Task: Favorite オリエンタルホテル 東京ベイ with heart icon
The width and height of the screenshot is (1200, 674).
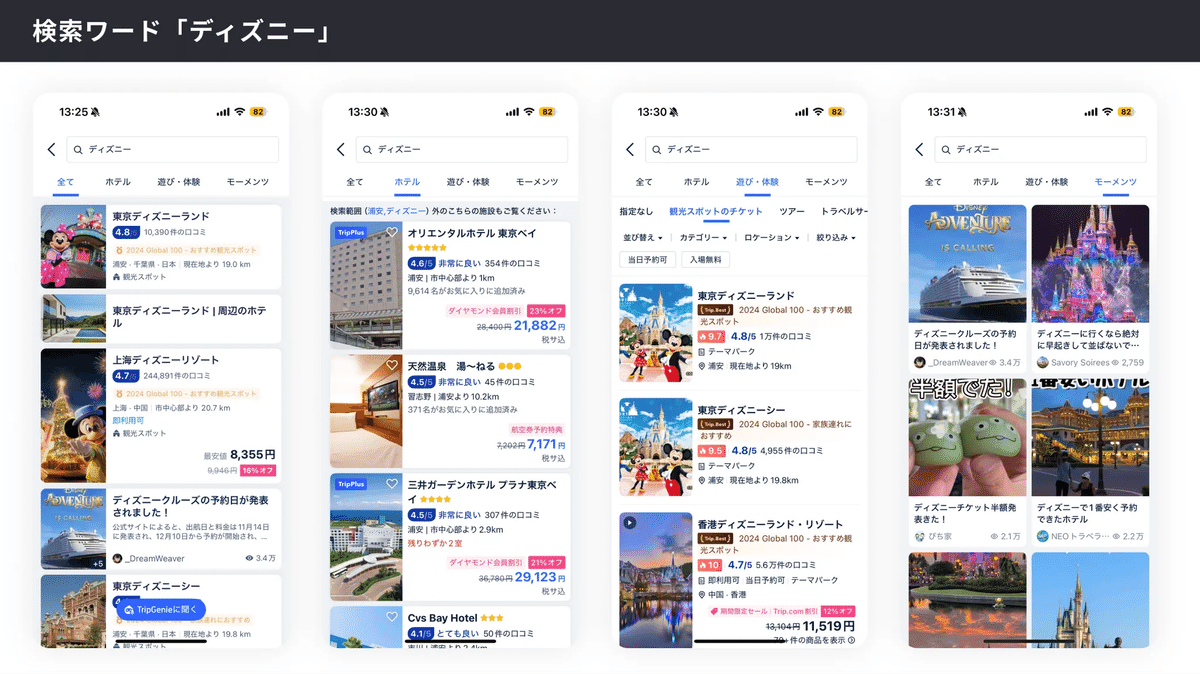Action: point(392,232)
